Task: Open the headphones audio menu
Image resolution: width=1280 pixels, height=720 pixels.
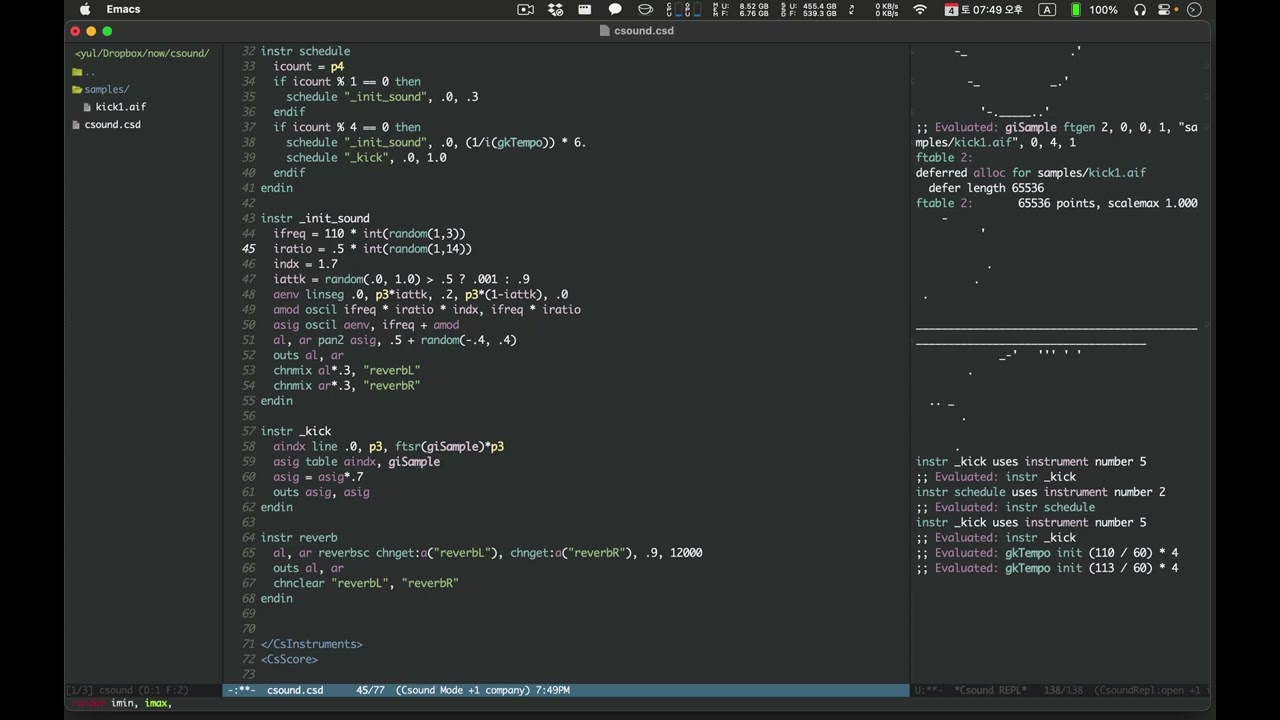Action: (x=1139, y=10)
